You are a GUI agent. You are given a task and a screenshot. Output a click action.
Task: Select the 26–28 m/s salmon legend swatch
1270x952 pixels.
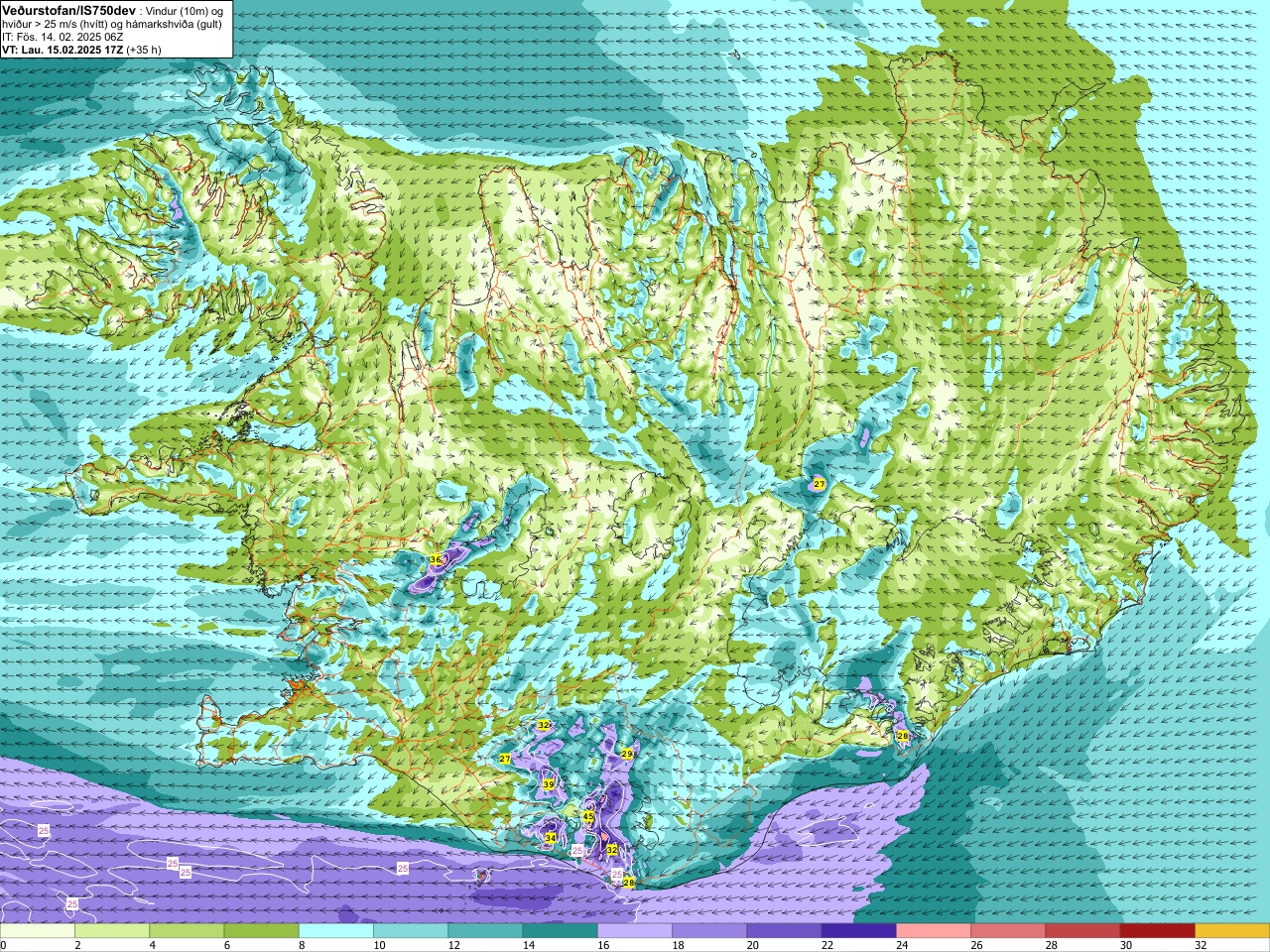pyautogui.click(x=1008, y=931)
